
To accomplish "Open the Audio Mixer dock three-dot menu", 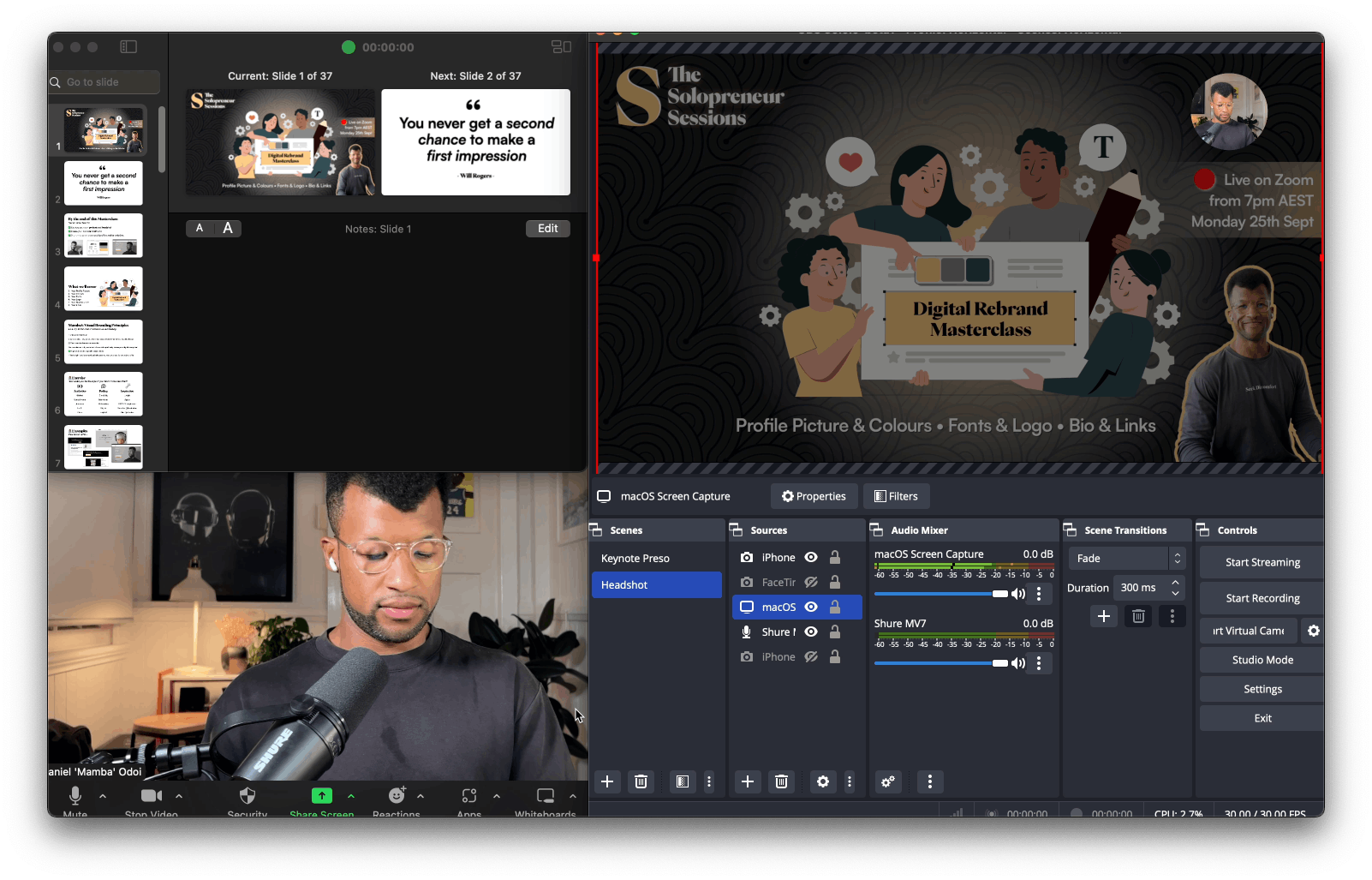I will point(930,781).
